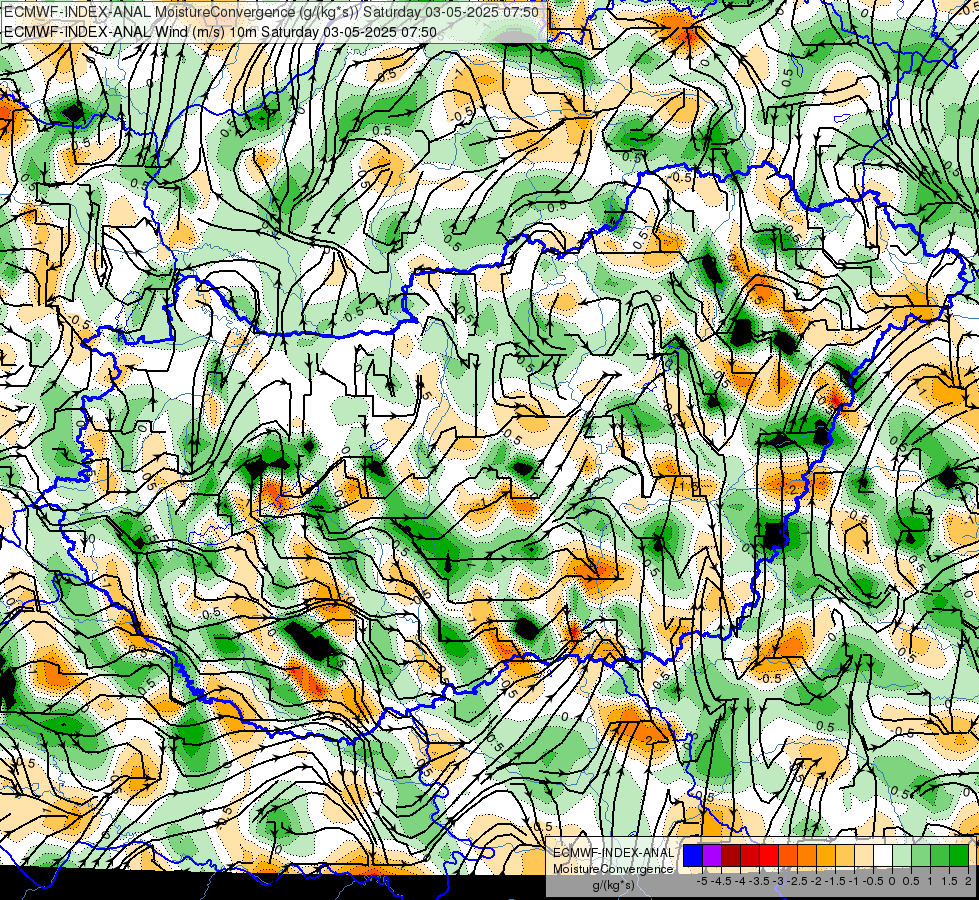Image resolution: width=979 pixels, height=900 pixels.
Task: Pick the white legend swatch near 0
Action: pyautogui.click(x=883, y=855)
